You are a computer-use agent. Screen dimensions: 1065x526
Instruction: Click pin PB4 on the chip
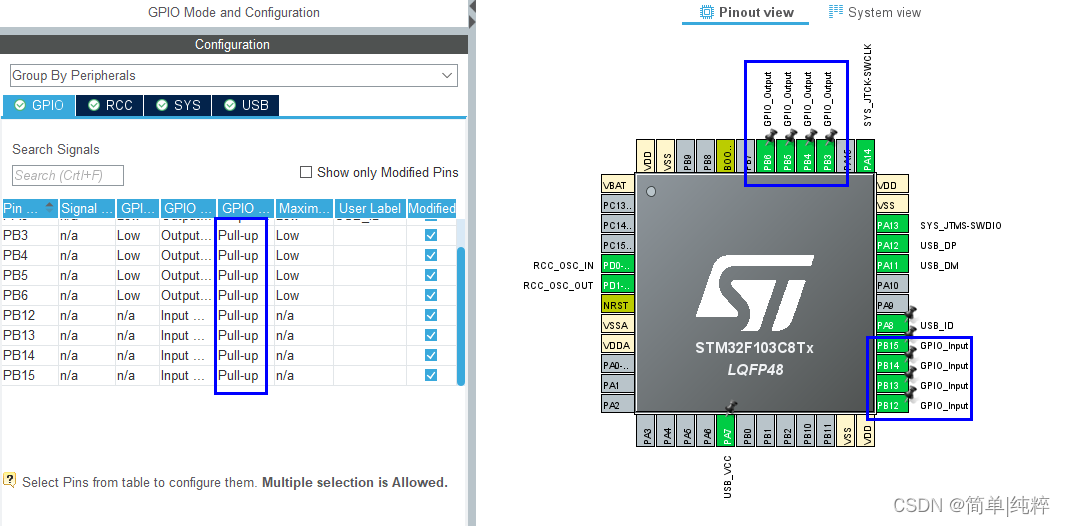tap(806, 155)
